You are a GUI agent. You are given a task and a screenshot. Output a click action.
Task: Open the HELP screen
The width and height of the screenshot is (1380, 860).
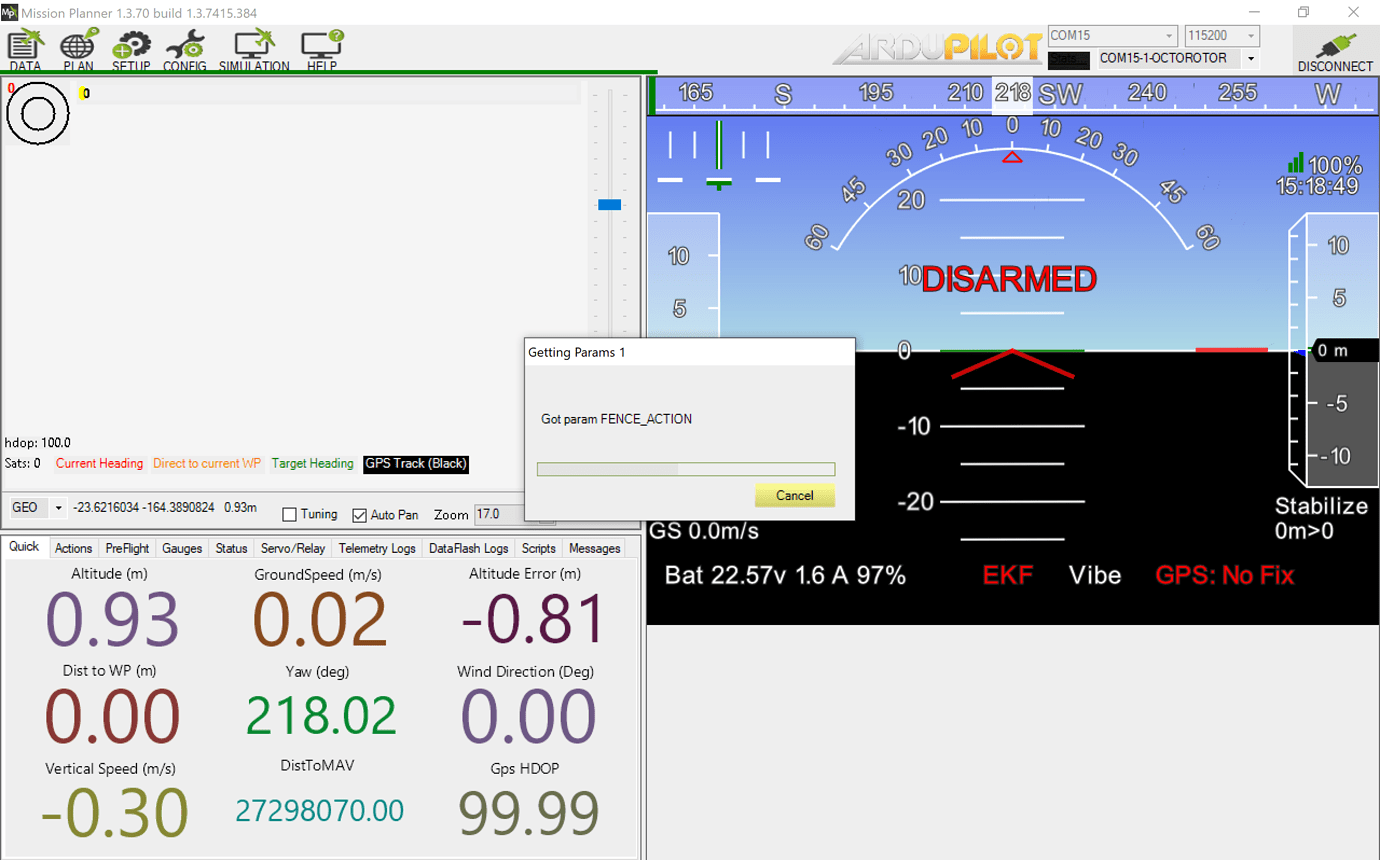322,50
